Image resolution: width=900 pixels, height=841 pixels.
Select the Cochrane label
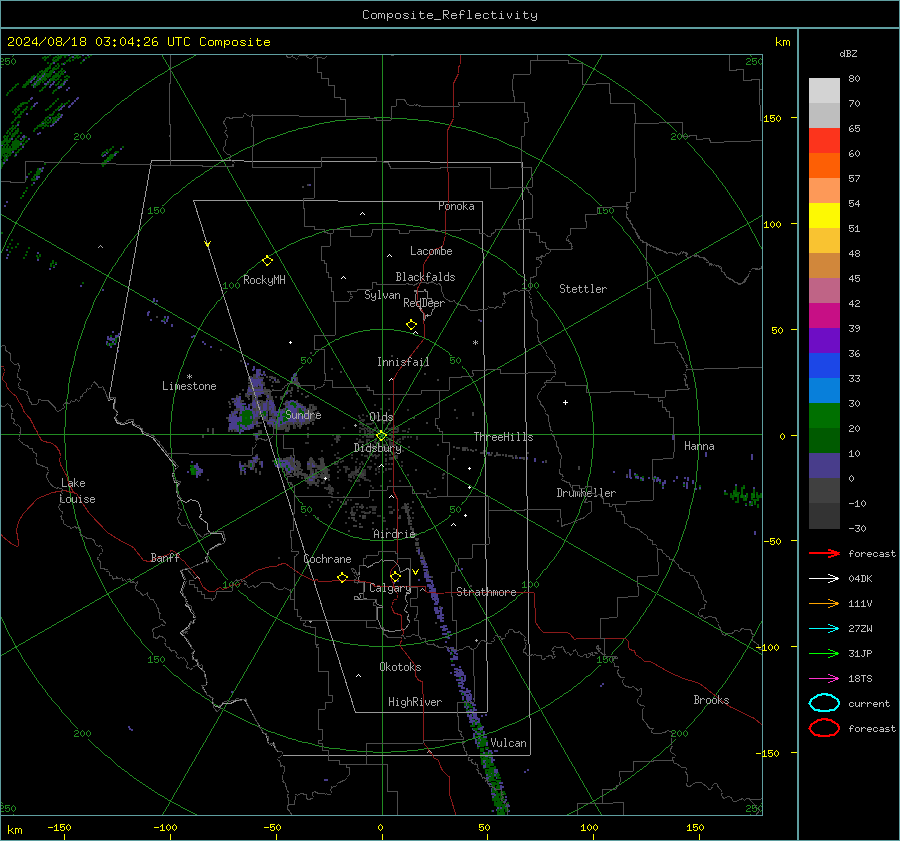coord(327,559)
